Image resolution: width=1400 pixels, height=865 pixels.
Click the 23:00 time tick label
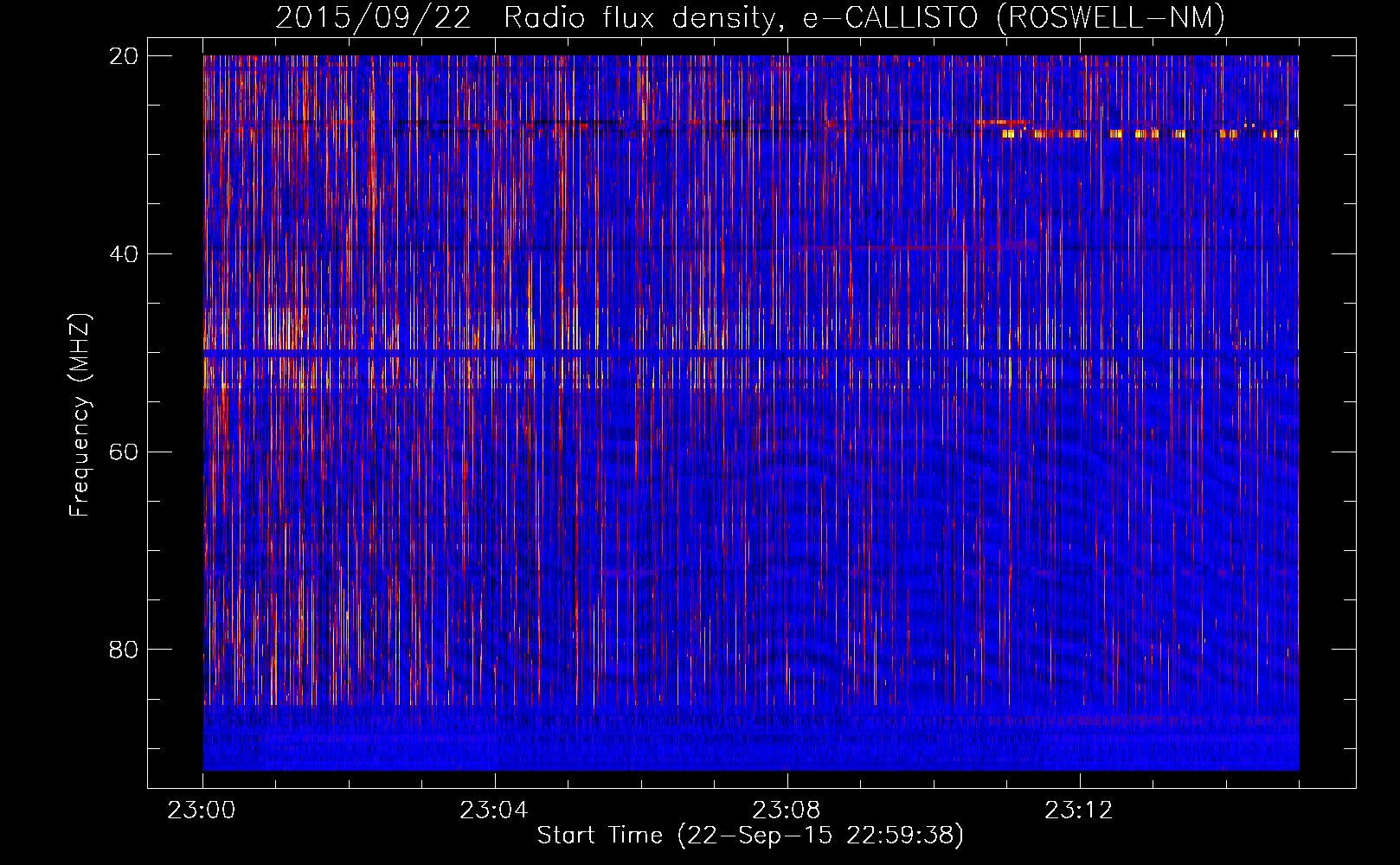pyautogui.click(x=202, y=811)
